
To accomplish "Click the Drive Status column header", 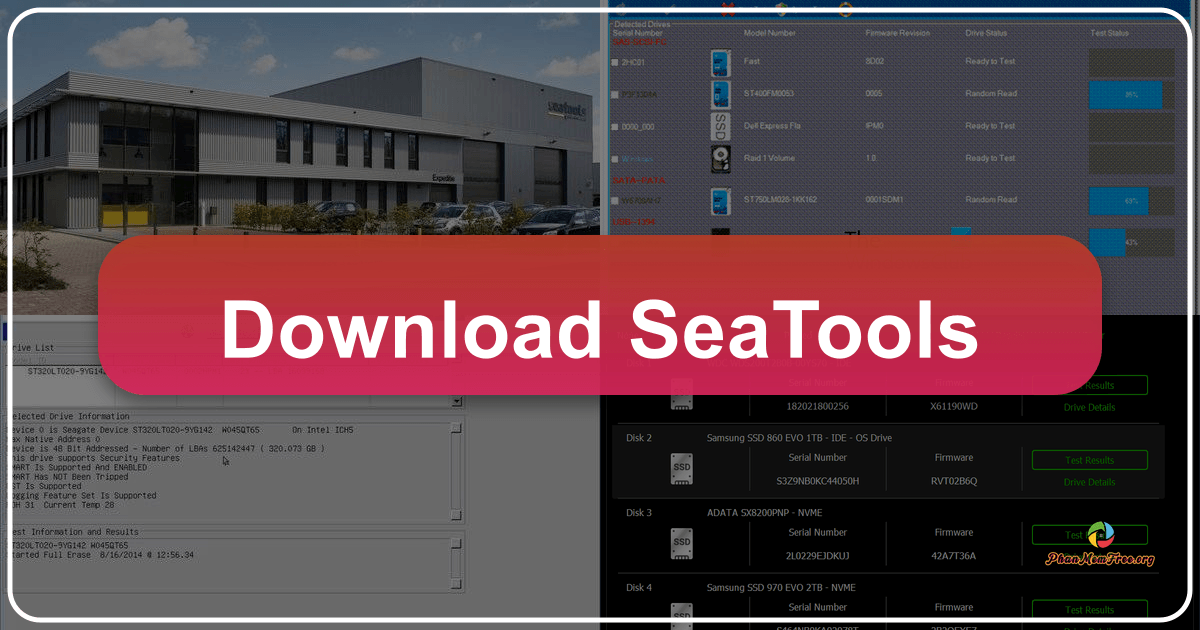I will coord(987,32).
